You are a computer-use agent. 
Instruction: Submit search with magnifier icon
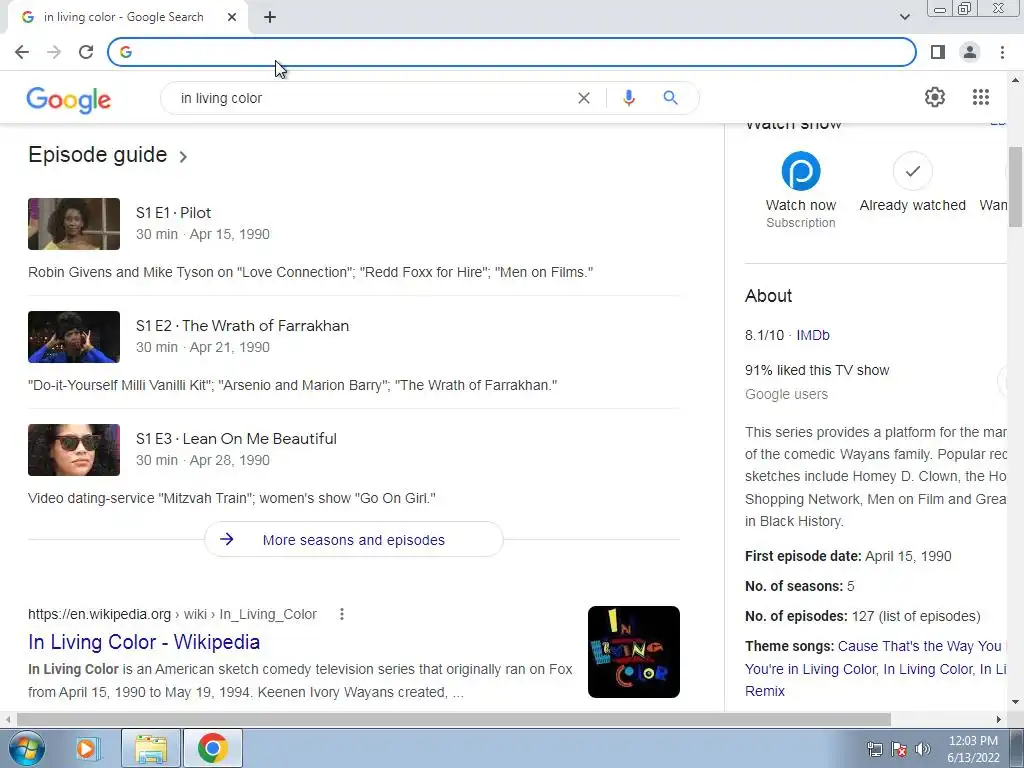point(670,98)
